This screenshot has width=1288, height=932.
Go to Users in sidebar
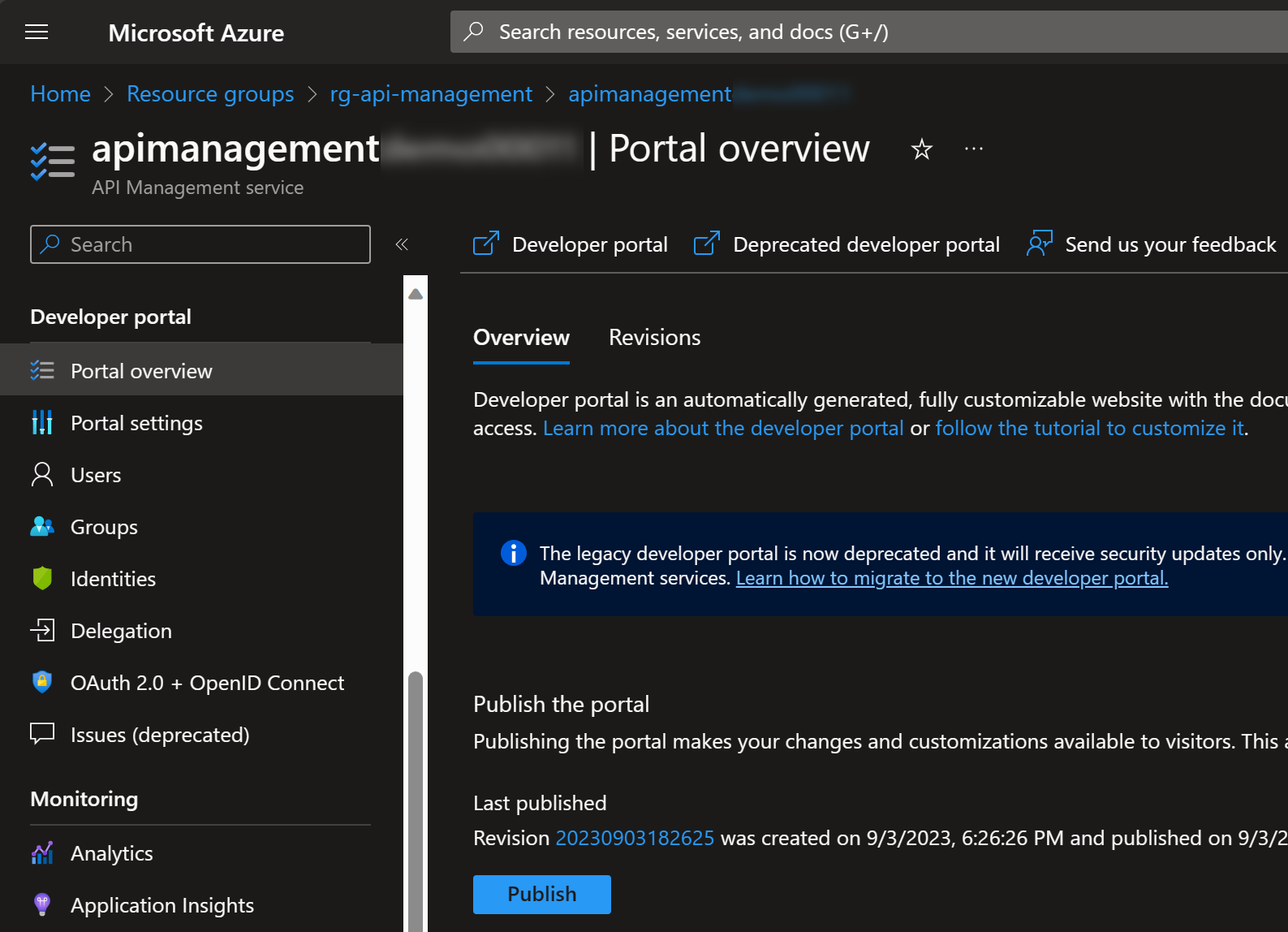click(201, 474)
